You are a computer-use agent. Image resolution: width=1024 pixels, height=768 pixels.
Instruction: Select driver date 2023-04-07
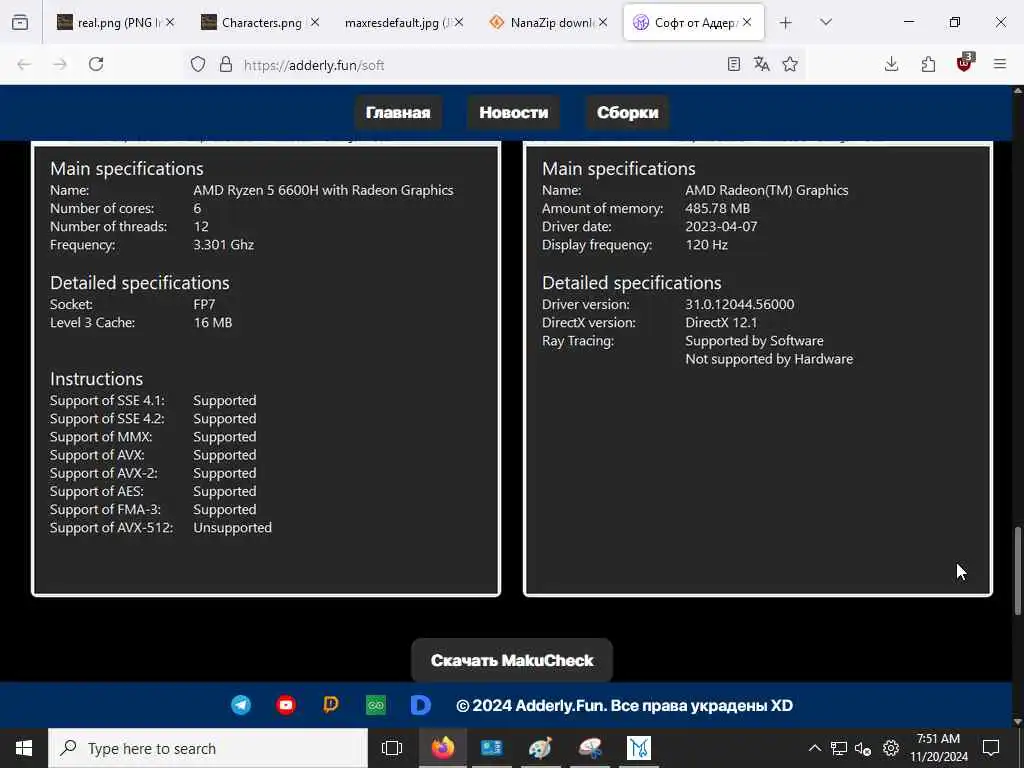[x=721, y=227]
